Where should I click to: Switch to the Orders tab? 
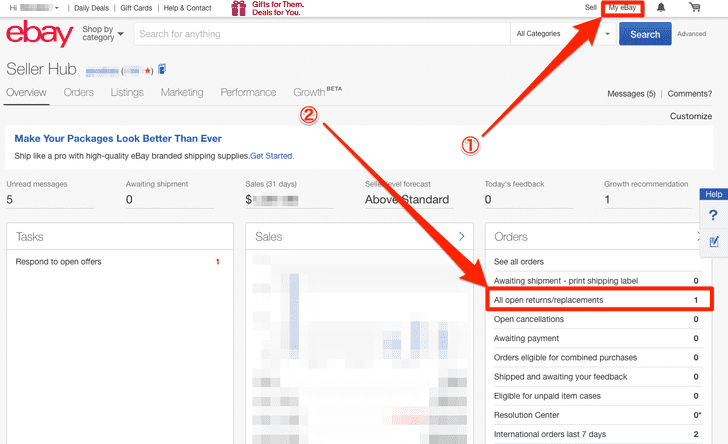pos(78,92)
